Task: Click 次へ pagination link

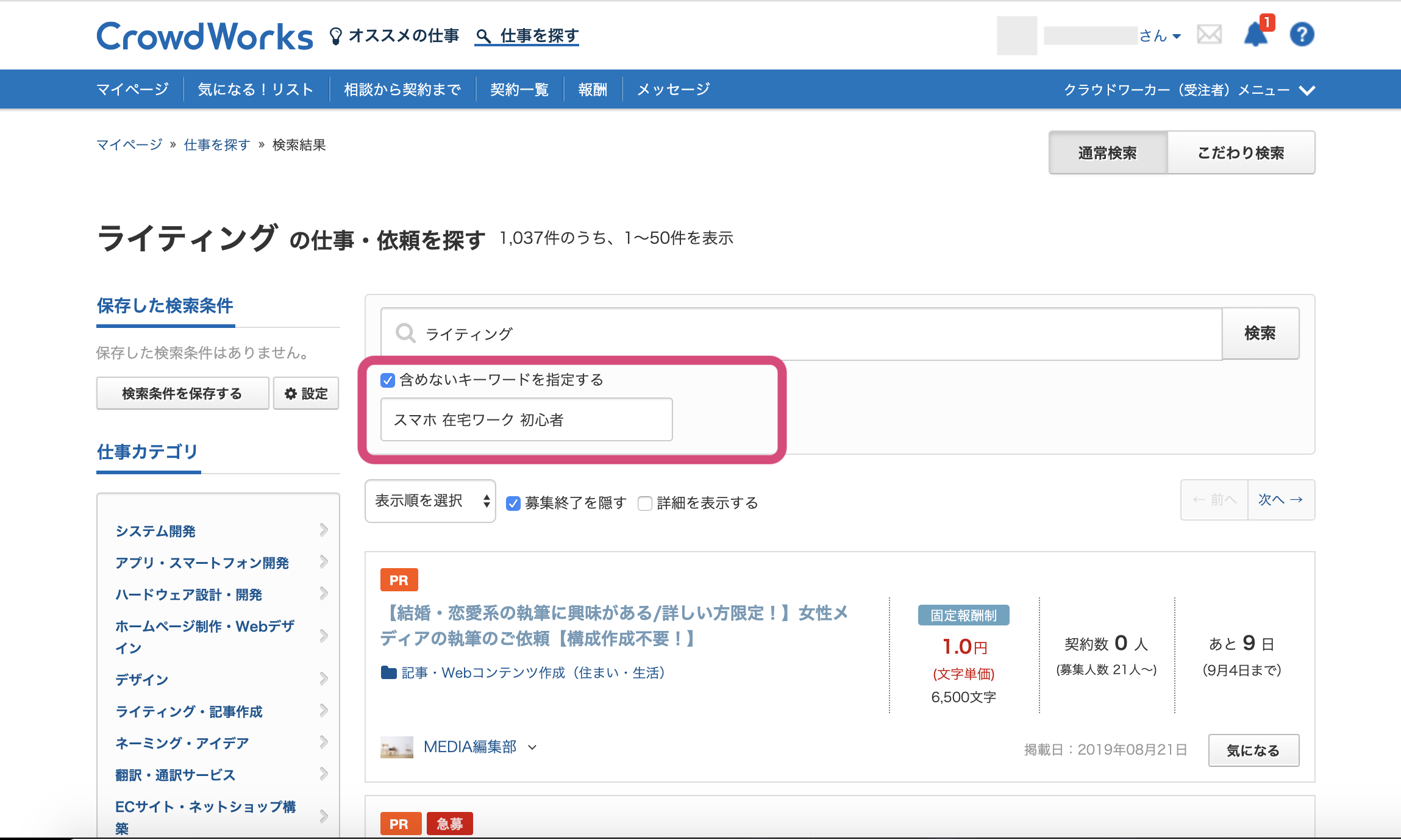Action: tap(1280, 500)
